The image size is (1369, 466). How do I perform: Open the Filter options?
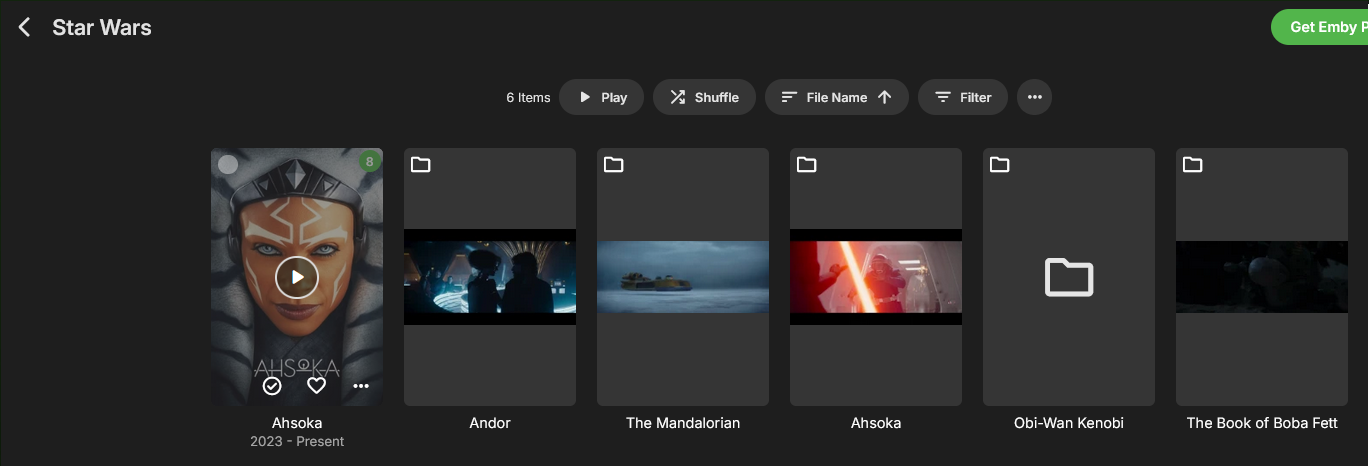pos(963,97)
